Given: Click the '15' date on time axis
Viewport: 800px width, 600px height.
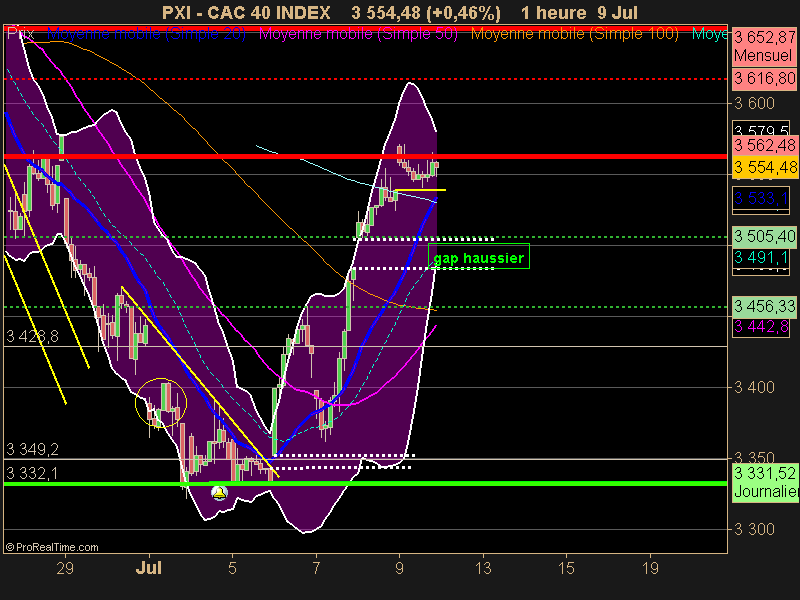Looking at the screenshot, I should 566,568.
